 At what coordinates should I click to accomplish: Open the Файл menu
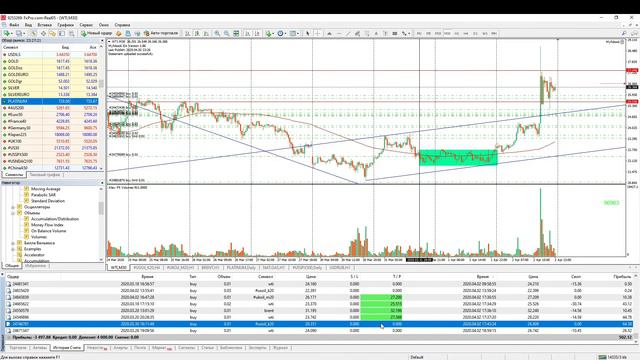pyautogui.click(x=14, y=25)
